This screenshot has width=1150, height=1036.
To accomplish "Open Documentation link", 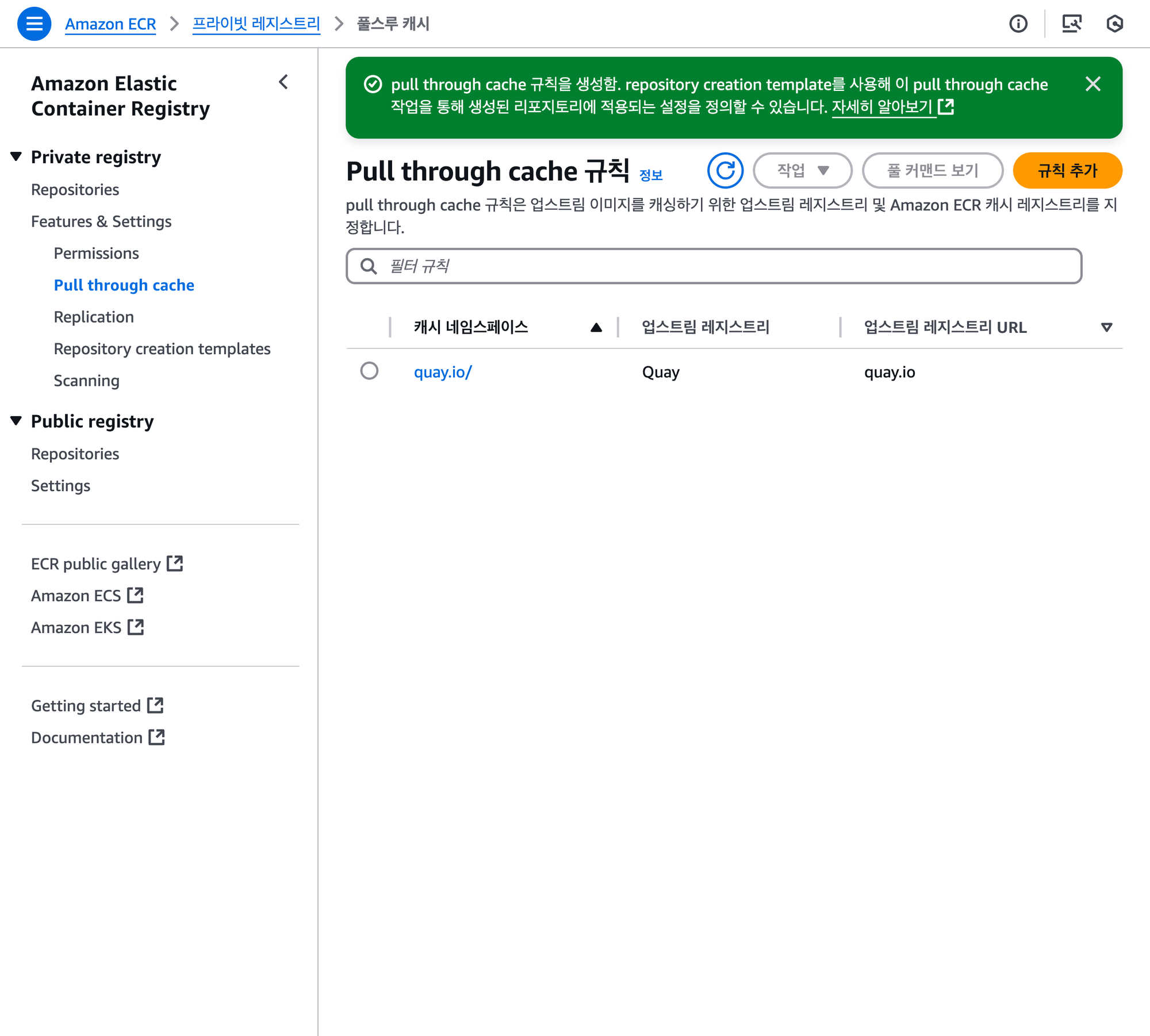I will 87,738.
